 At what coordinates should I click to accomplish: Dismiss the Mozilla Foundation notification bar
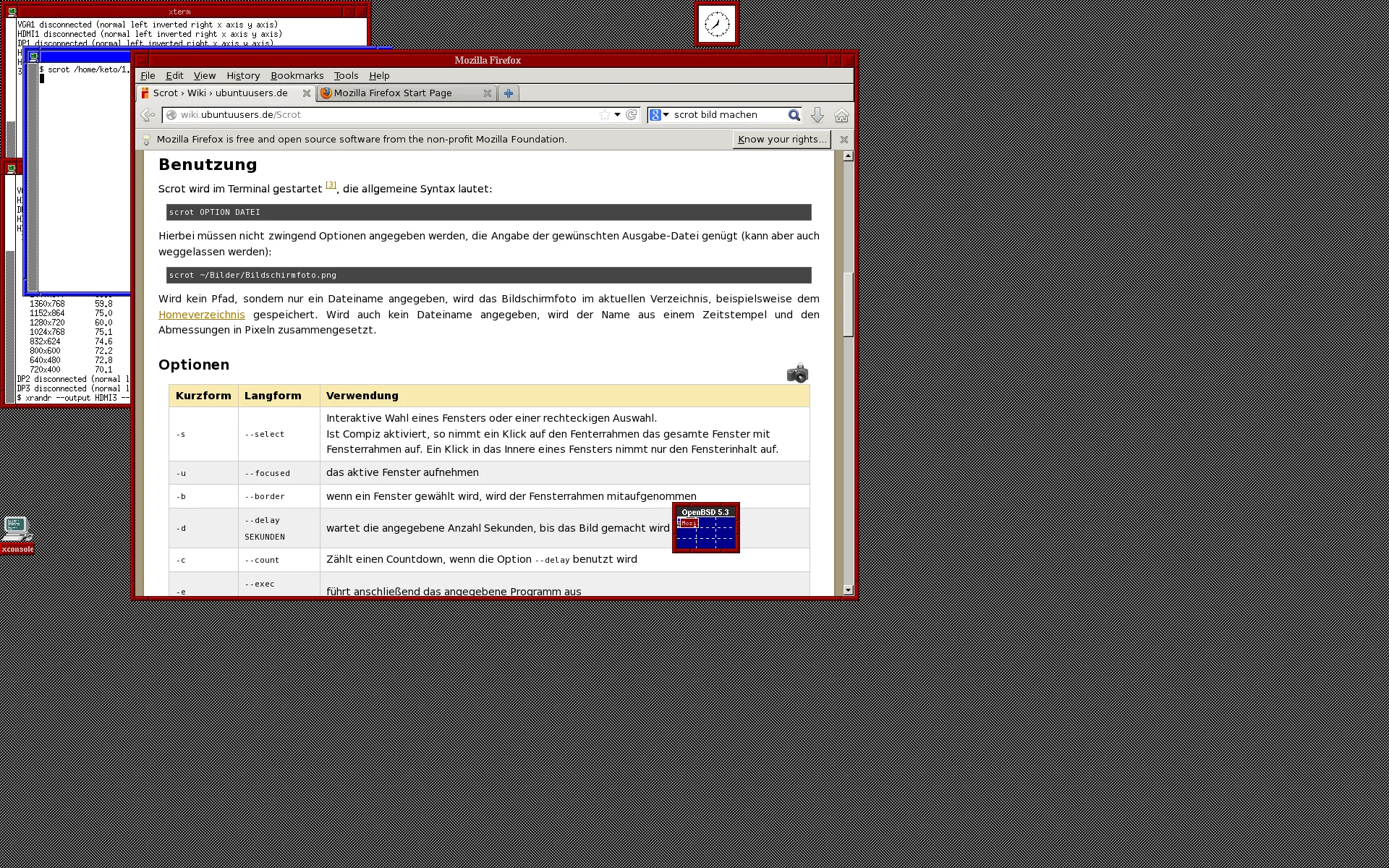(844, 140)
